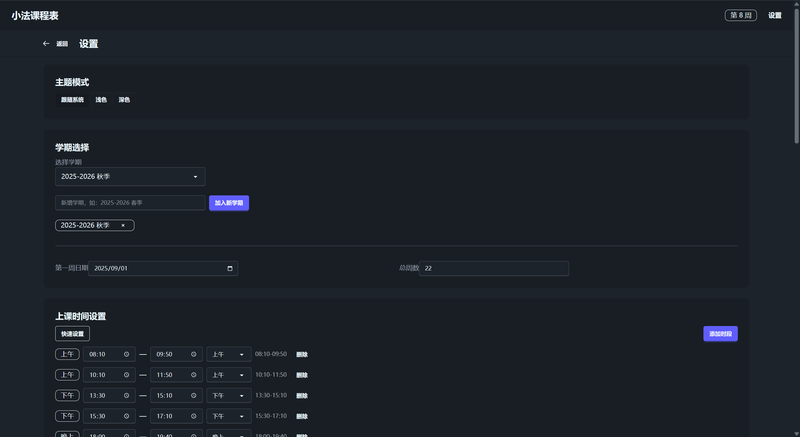Select 跟随系统 theme mode
The image size is (800, 437).
(x=71, y=100)
